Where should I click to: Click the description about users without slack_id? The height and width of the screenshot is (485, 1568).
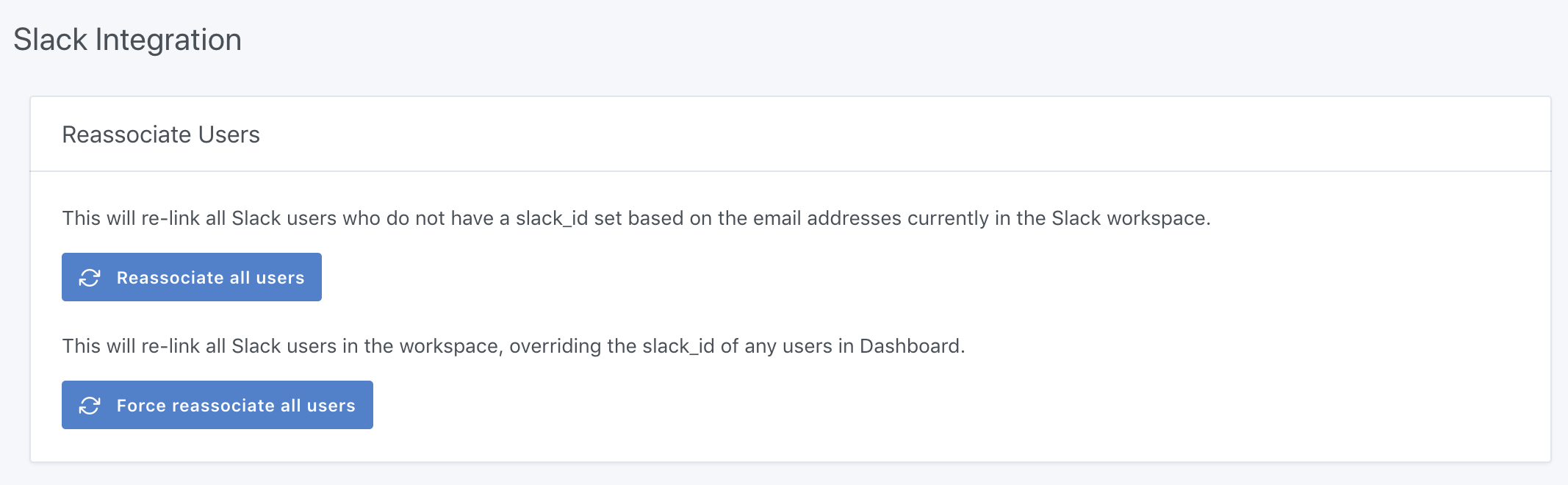pos(636,218)
